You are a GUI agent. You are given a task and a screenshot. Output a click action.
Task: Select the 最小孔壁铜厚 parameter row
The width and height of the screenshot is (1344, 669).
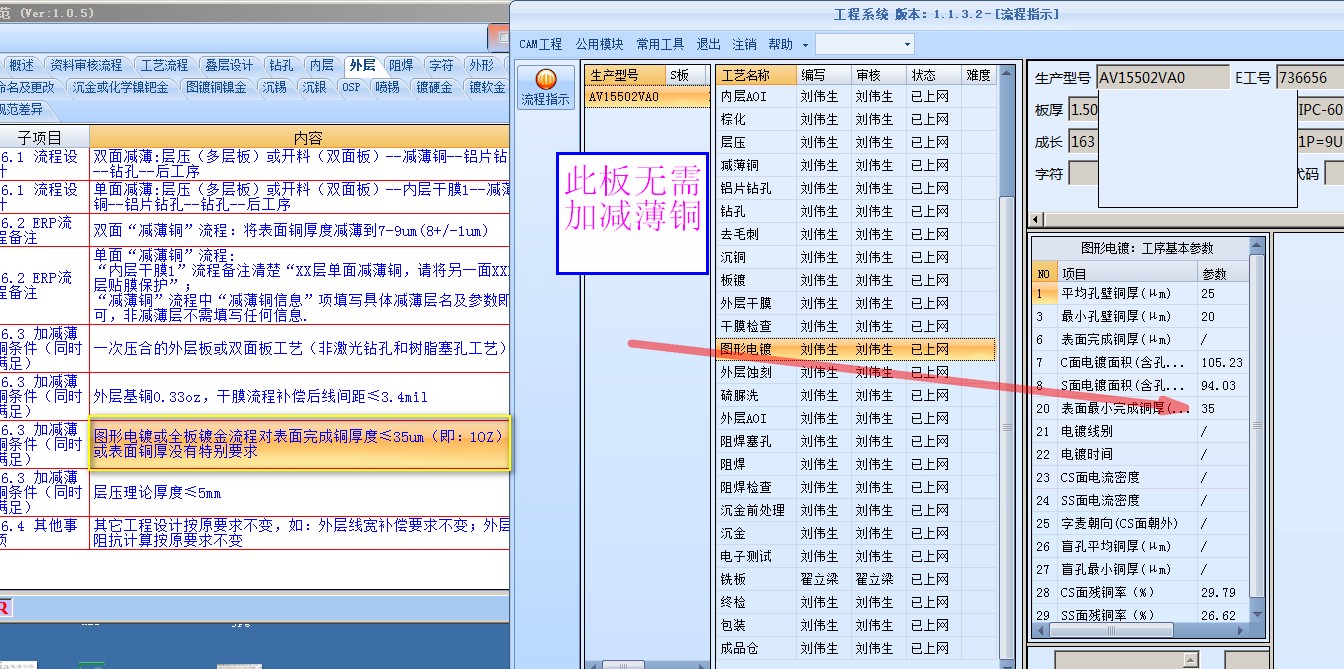(1141, 317)
